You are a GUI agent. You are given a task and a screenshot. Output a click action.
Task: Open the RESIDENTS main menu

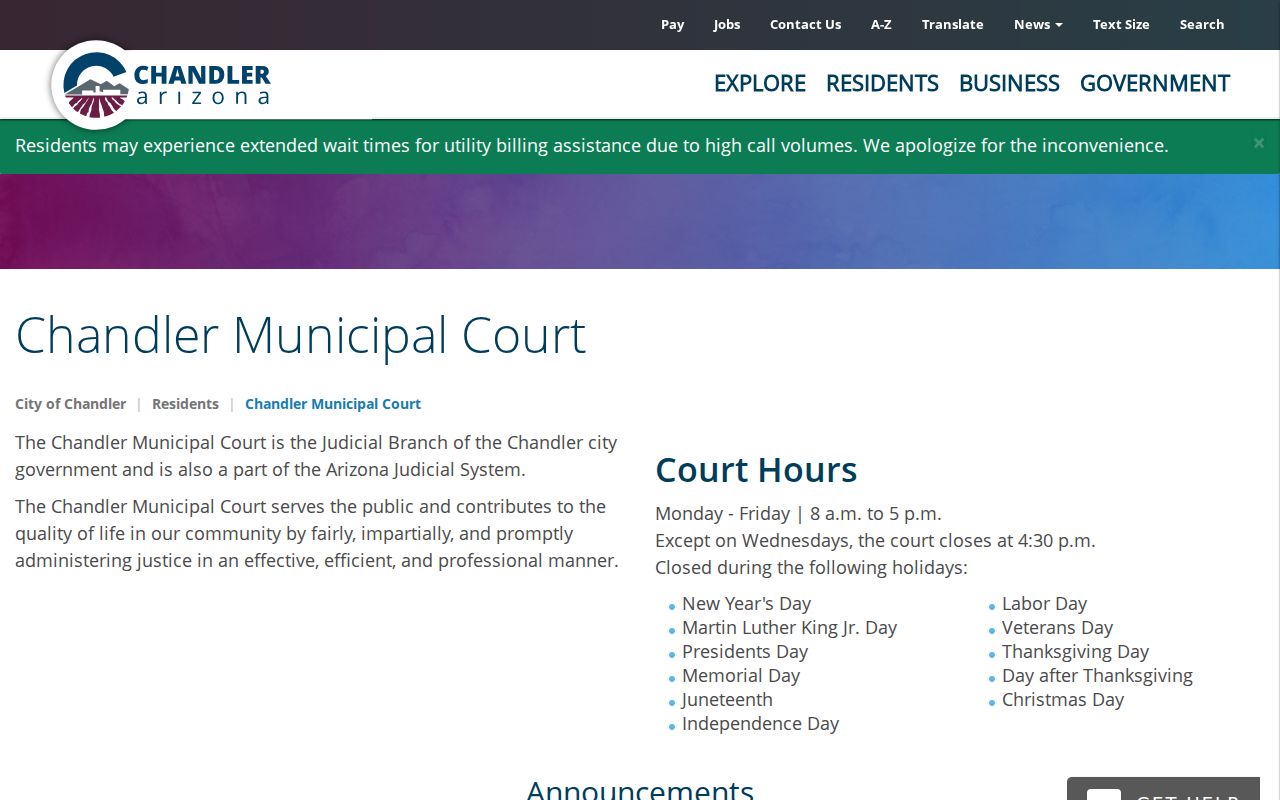click(882, 83)
